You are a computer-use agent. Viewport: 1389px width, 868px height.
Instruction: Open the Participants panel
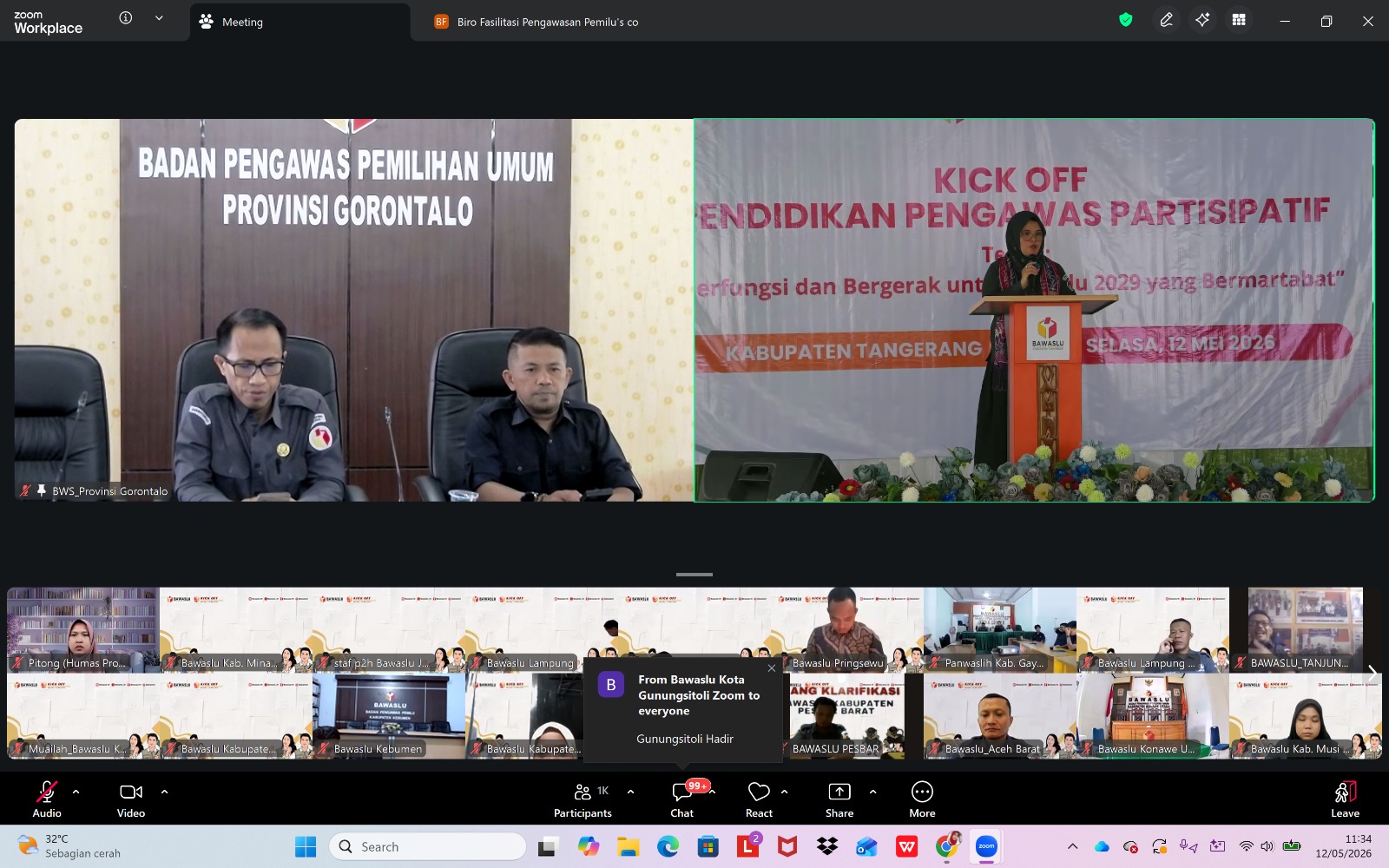(583, 799)
